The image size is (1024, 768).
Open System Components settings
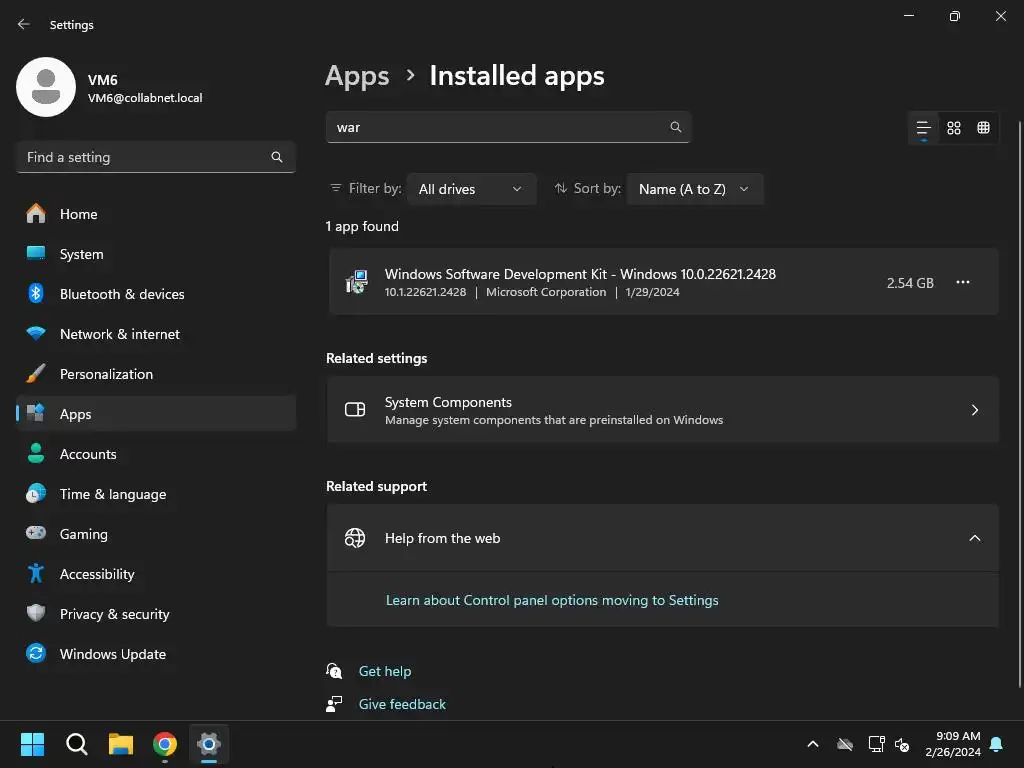pos(662,410)
